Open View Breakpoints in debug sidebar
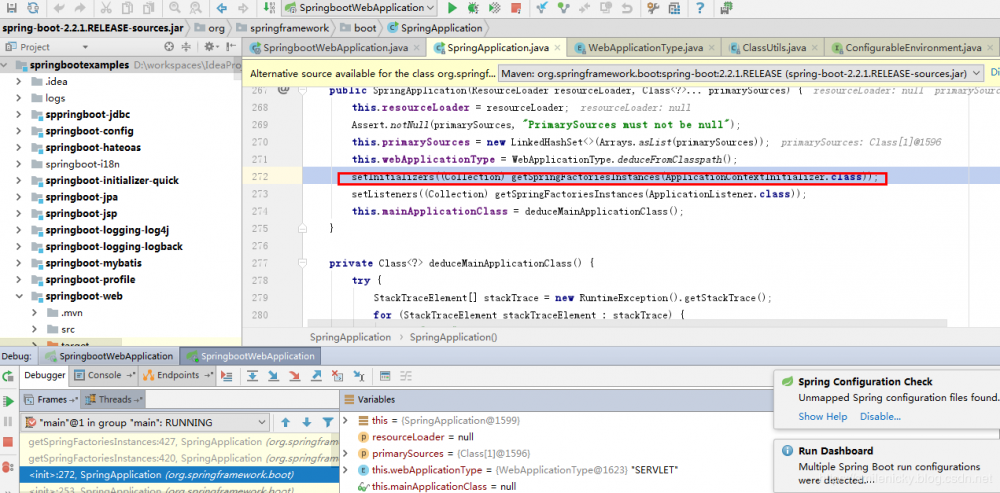Screen dimensions: 1000x493 (9, 466)
